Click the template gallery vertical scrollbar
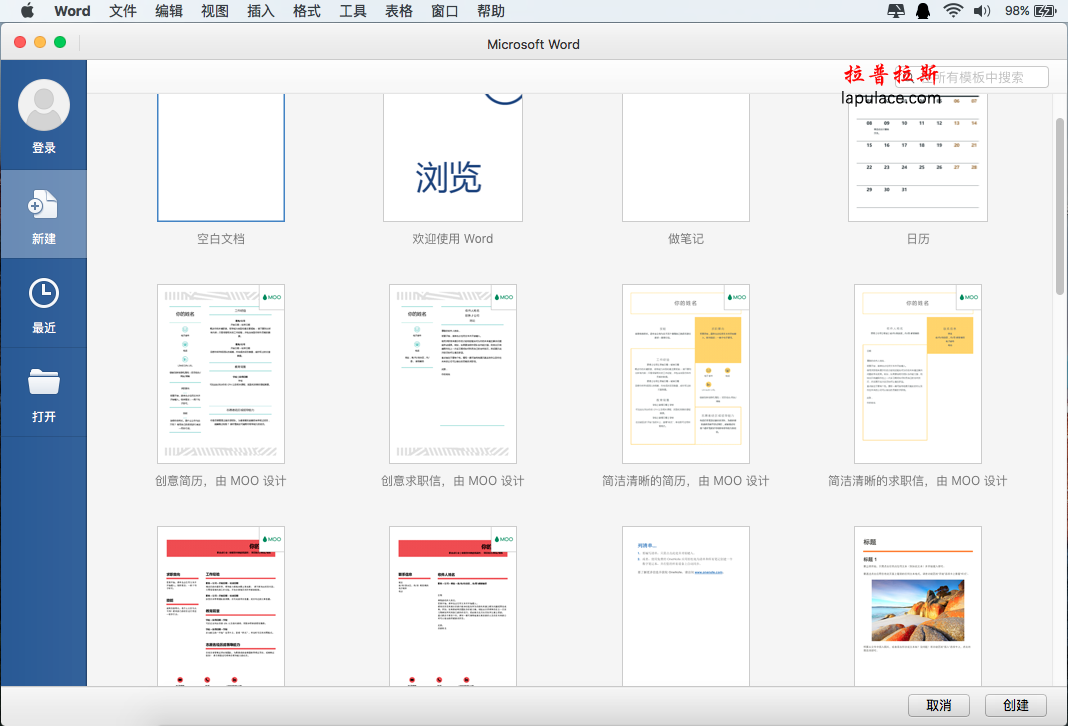Image resolution: width=1068 pixels, height=726 pixels. [1060, 206]
